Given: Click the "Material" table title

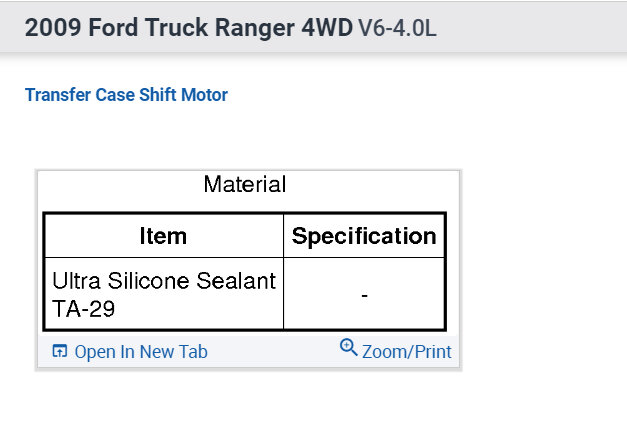Looking at the screenshot, I should [245, 185].
